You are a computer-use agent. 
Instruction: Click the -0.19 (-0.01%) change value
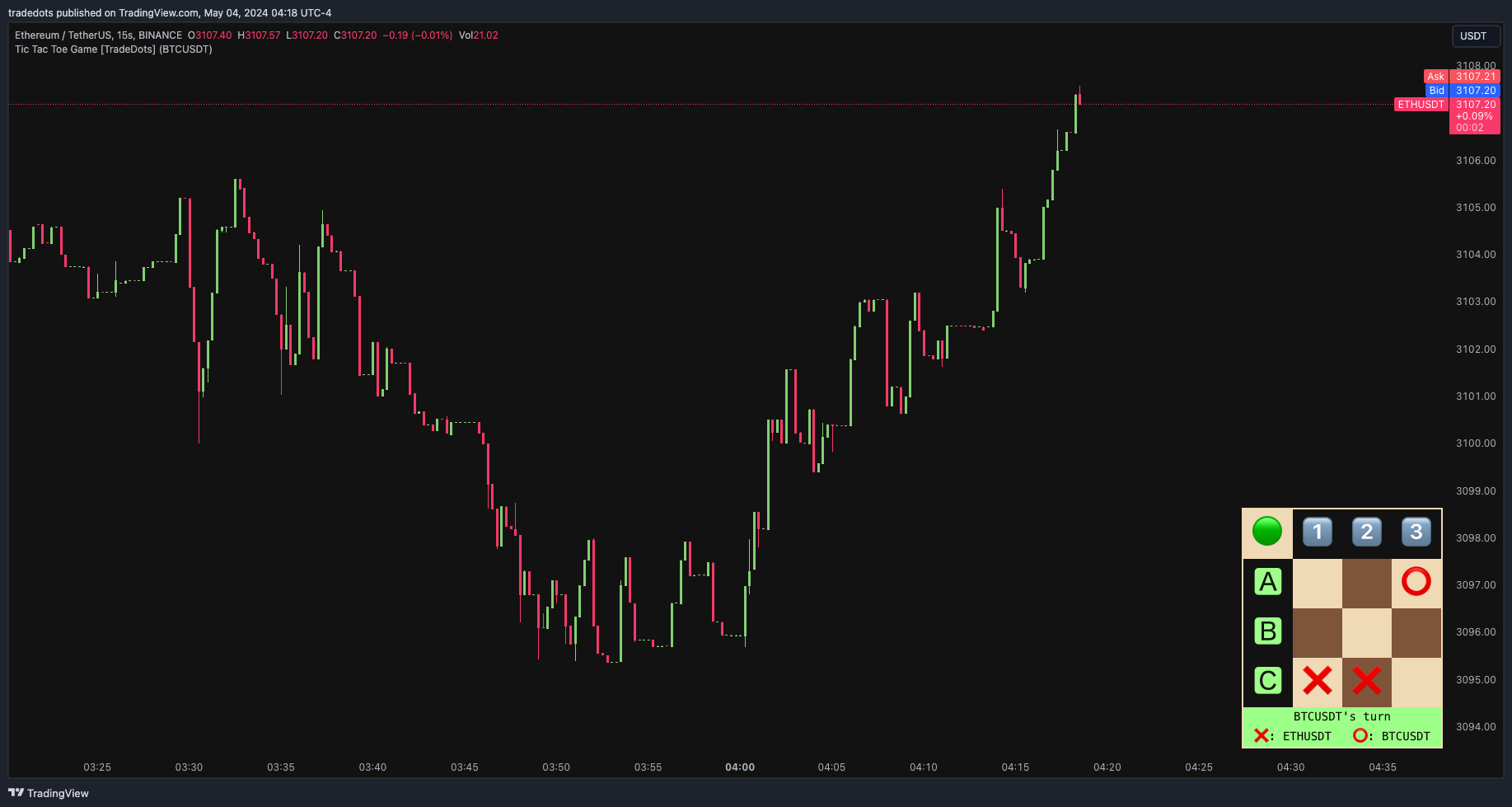click(418, 35)
